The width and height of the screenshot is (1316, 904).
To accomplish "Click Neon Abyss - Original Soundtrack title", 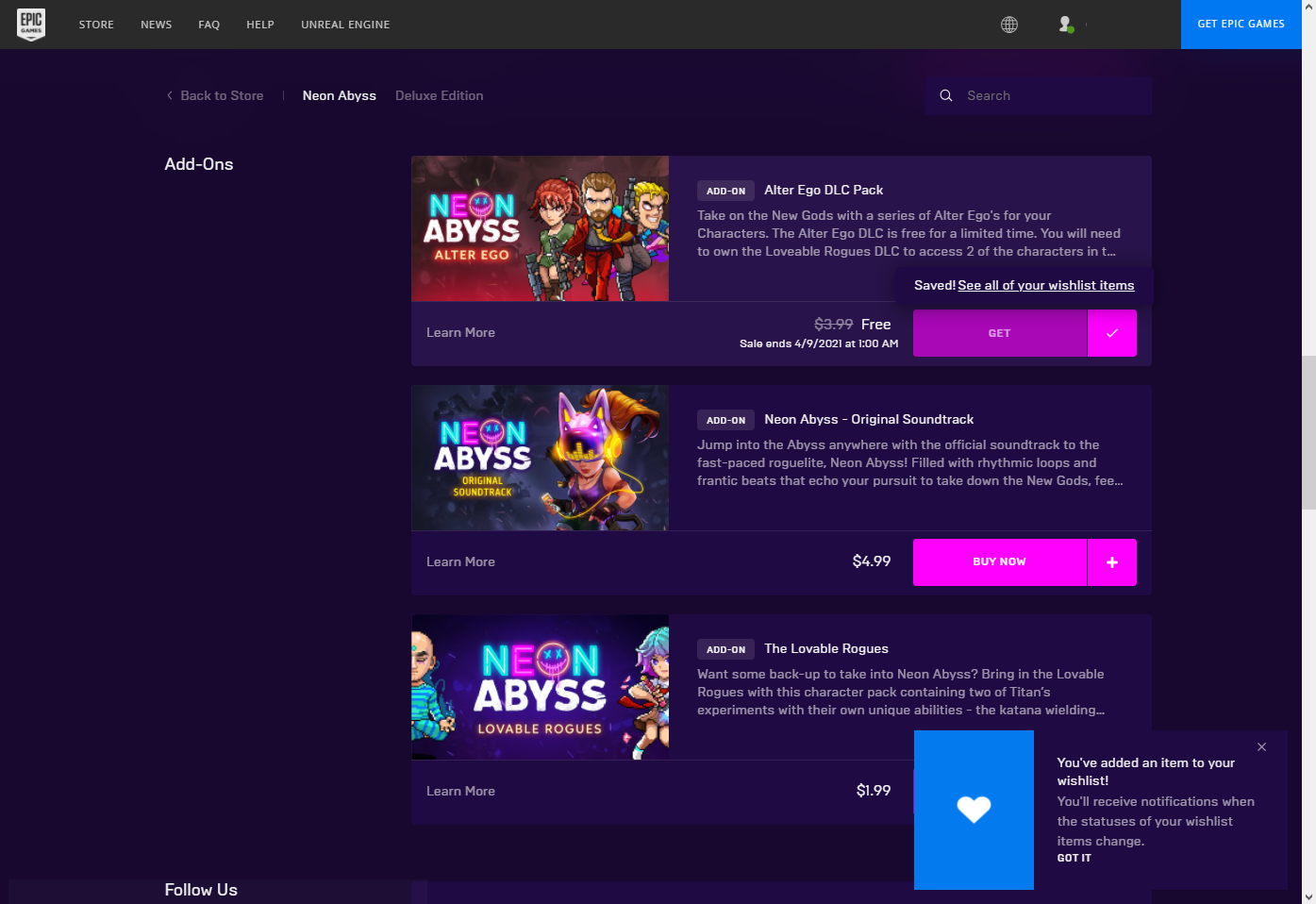I will coord(869,419).
